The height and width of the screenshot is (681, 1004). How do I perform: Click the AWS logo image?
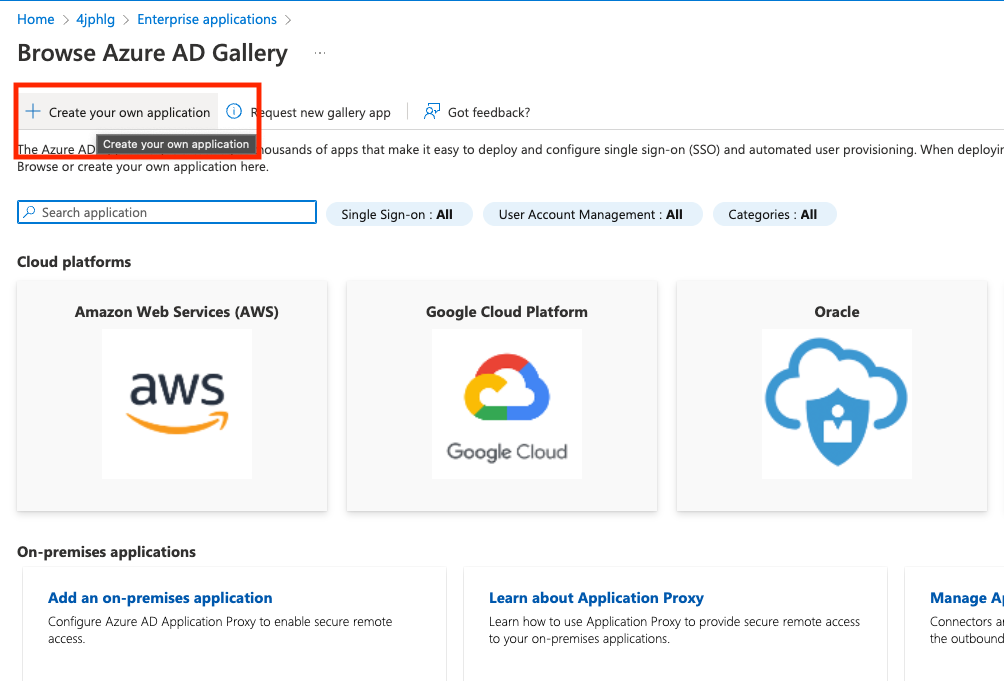(x=177, y=404)
